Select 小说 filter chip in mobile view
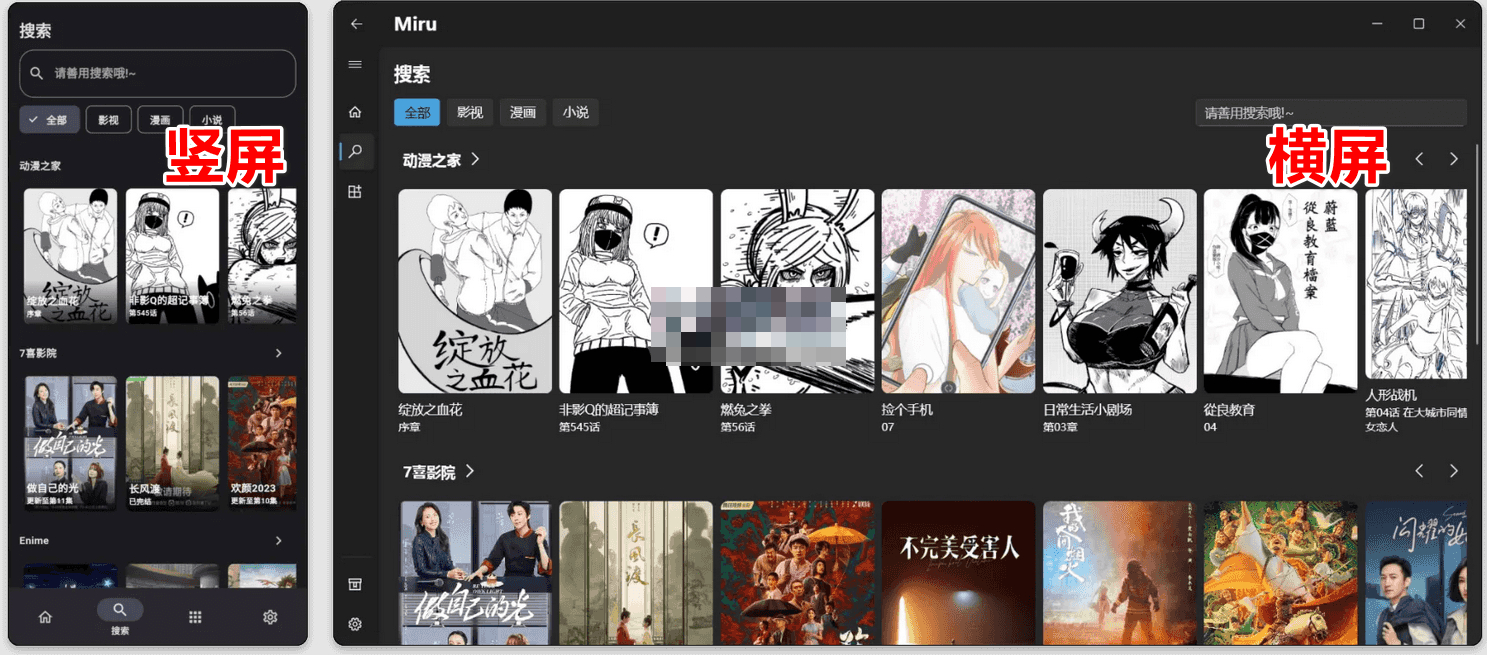The height and width of the screenshot is (655, 1487). tap(212, 119)
